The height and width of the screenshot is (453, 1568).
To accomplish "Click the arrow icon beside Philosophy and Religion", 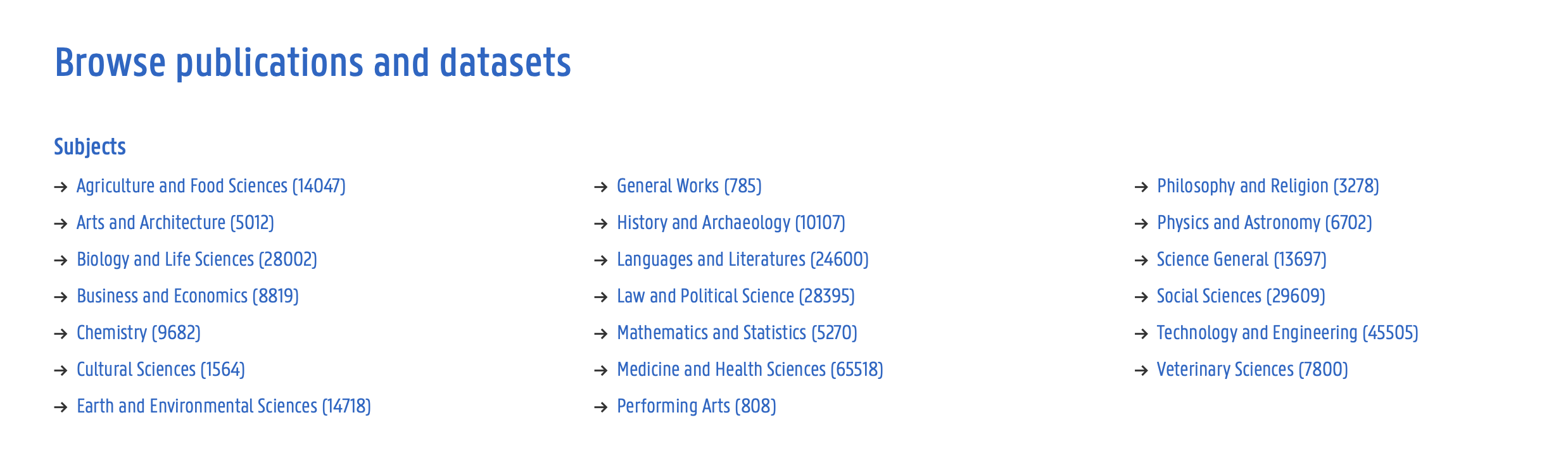I will click(1142, 187).
